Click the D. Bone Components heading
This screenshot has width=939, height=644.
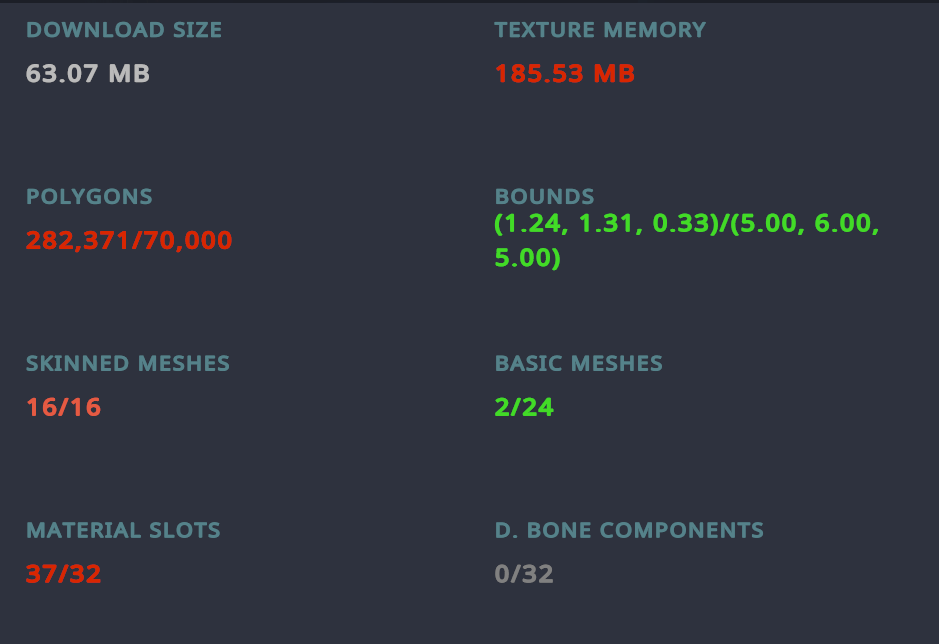[x=629, y=531]
